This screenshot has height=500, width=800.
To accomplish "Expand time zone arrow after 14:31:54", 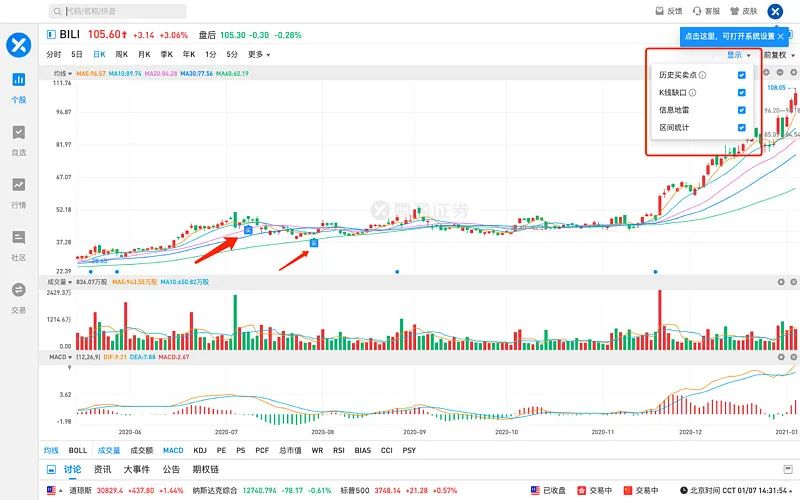I will (790, 491).
